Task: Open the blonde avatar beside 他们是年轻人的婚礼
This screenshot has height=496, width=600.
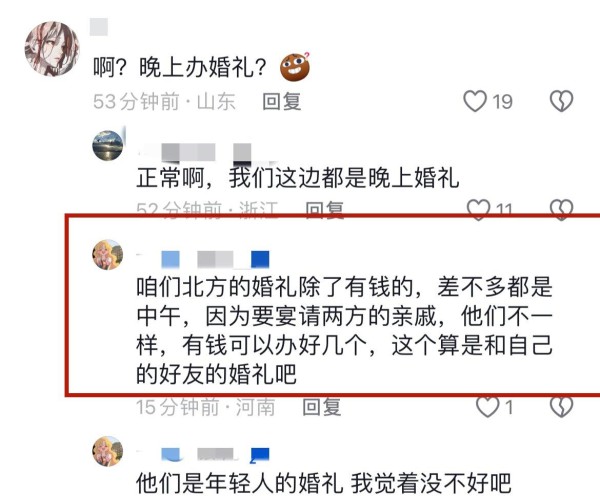Action: click(108, 451)
